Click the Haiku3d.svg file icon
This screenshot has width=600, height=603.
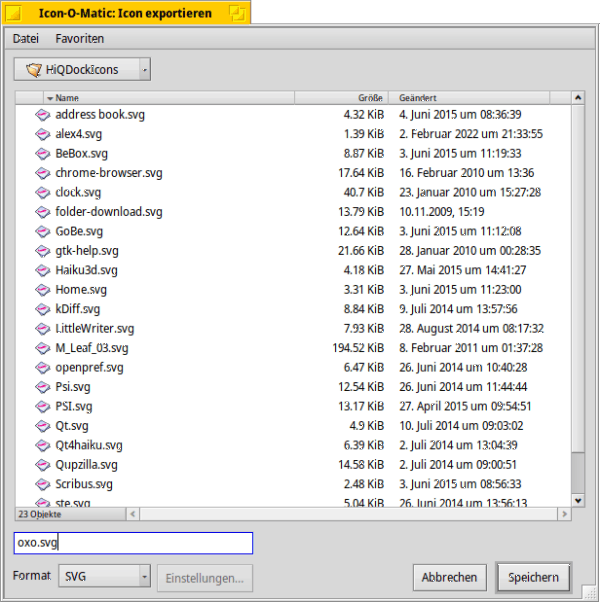pyautogui.click(x=42, y=270)
